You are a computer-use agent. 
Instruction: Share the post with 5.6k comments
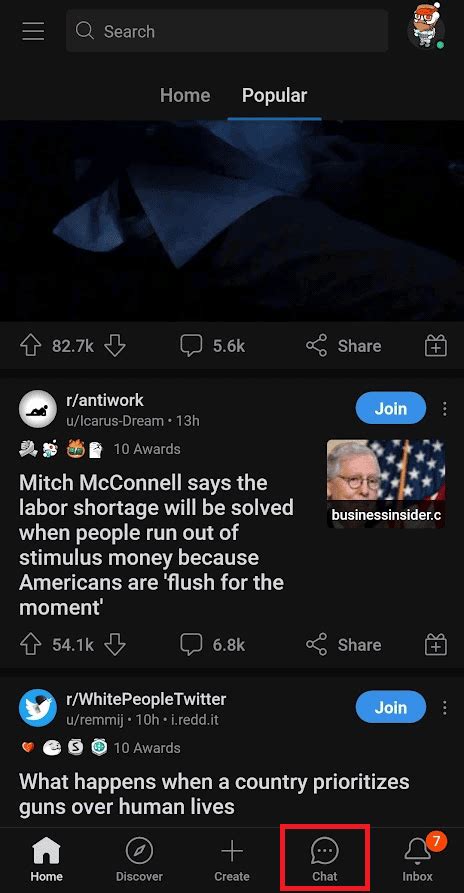343,345
